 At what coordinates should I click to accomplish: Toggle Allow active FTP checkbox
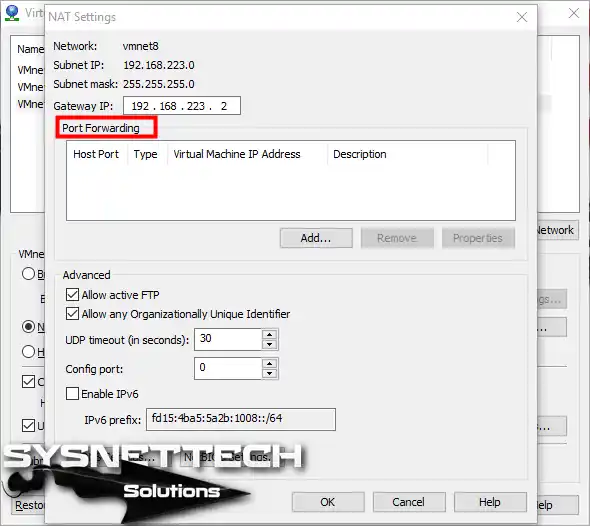(x=72, y=295)
